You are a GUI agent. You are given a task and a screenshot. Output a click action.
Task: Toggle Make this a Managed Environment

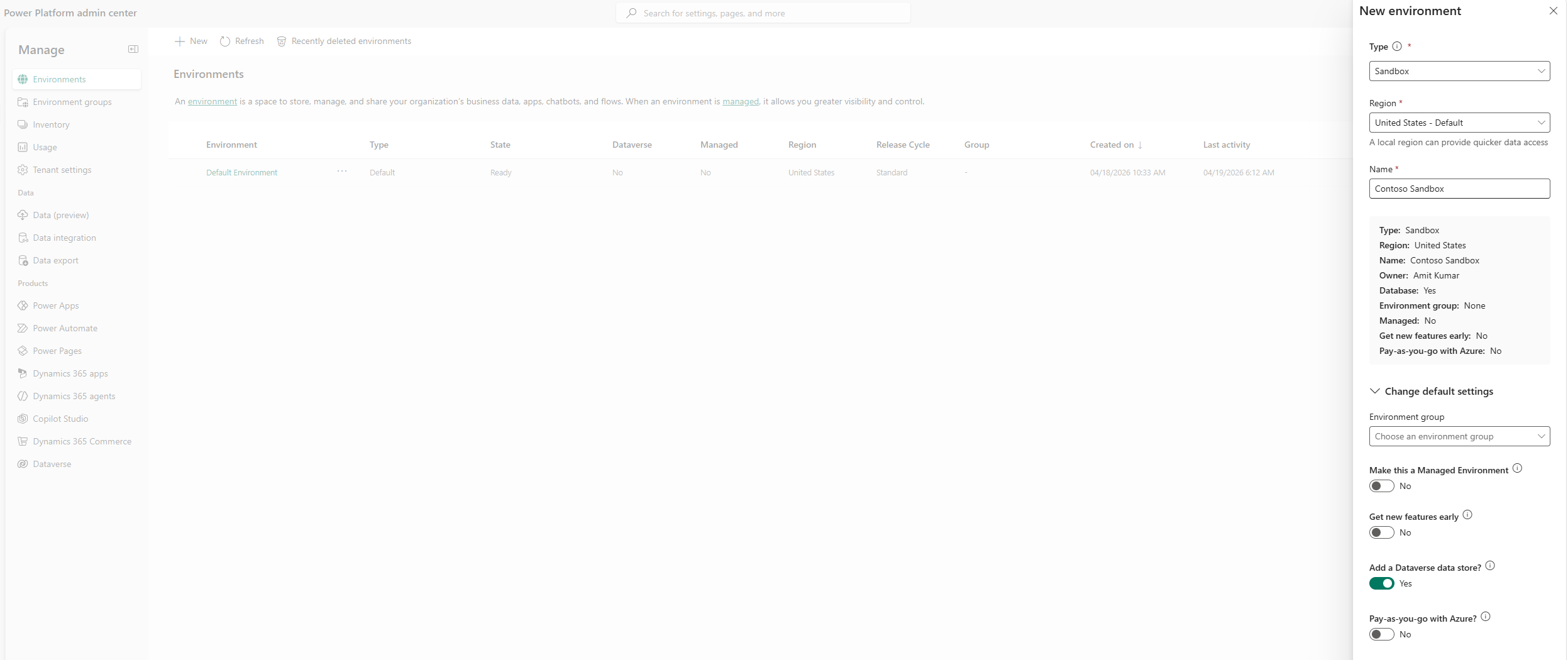tap(1382, 486)
